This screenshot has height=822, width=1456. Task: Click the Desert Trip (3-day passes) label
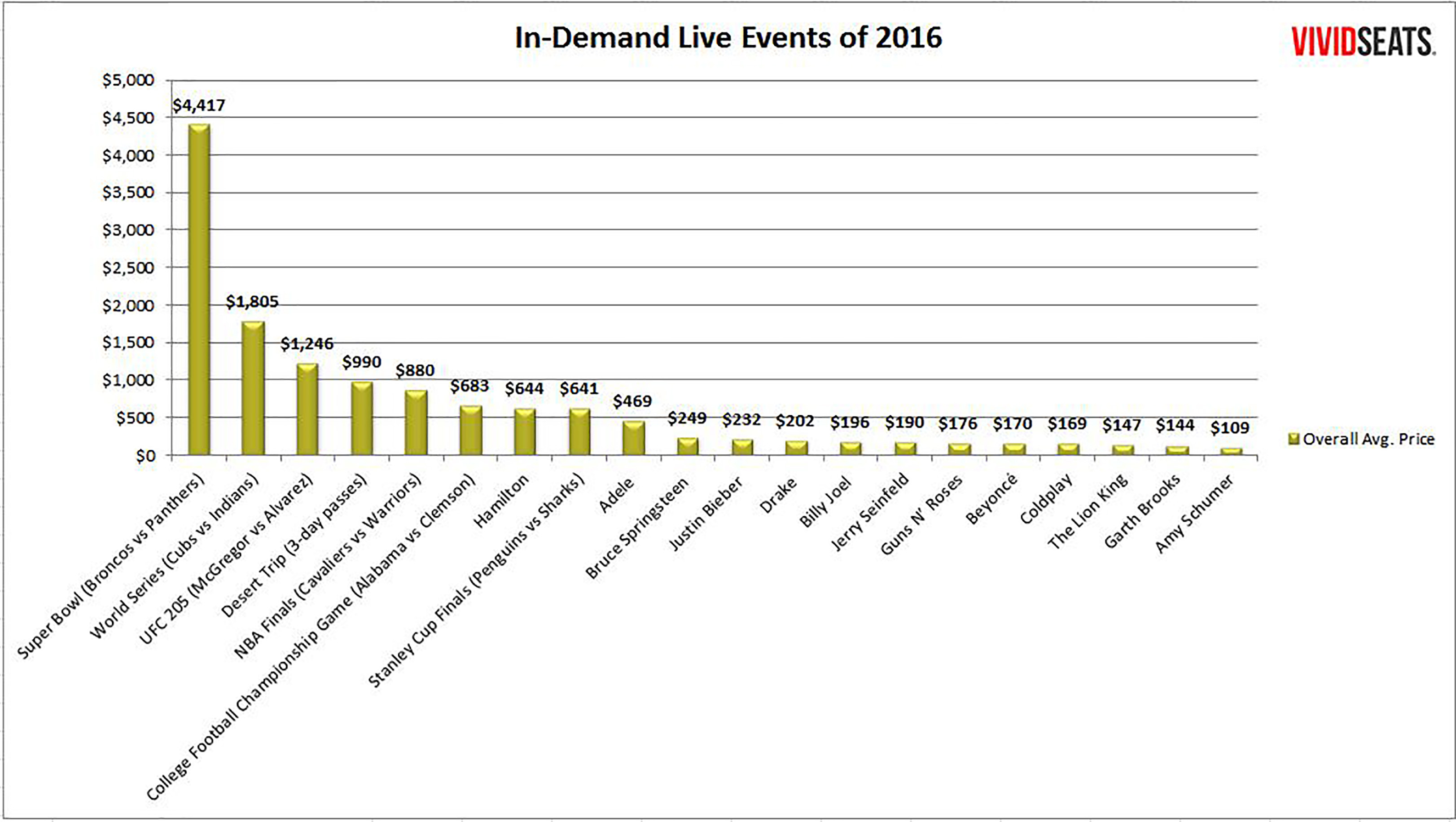pos(294,546)
